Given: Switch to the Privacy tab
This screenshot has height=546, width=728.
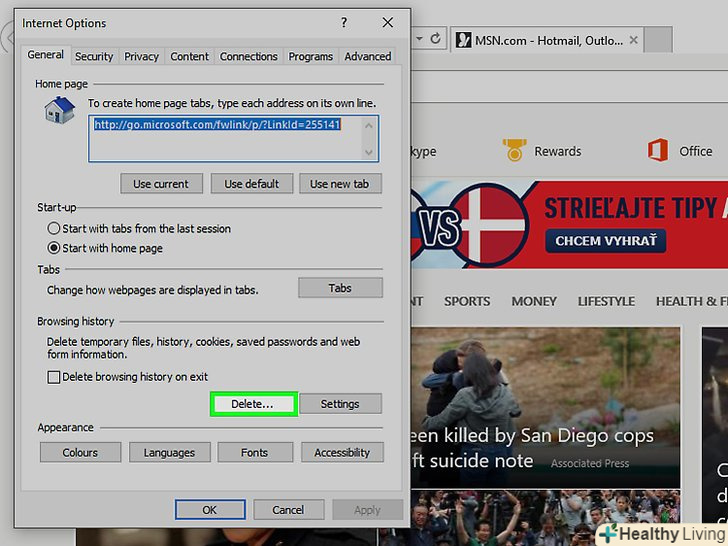Looking at the screenshot, I should [x=141, y=56].
